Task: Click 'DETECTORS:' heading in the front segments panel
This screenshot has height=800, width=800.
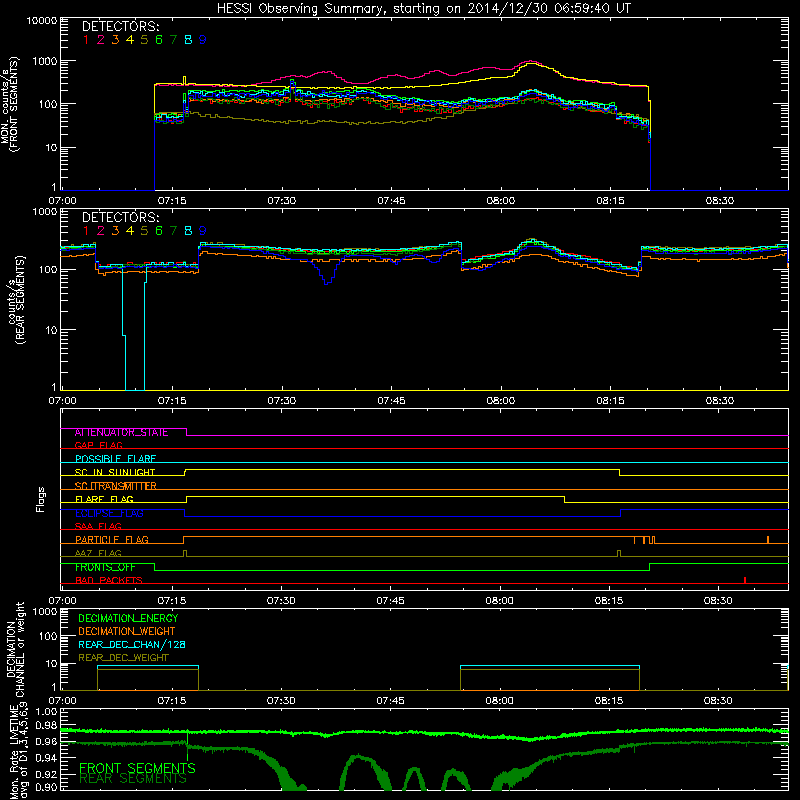Action: click(x=121, y=26)
